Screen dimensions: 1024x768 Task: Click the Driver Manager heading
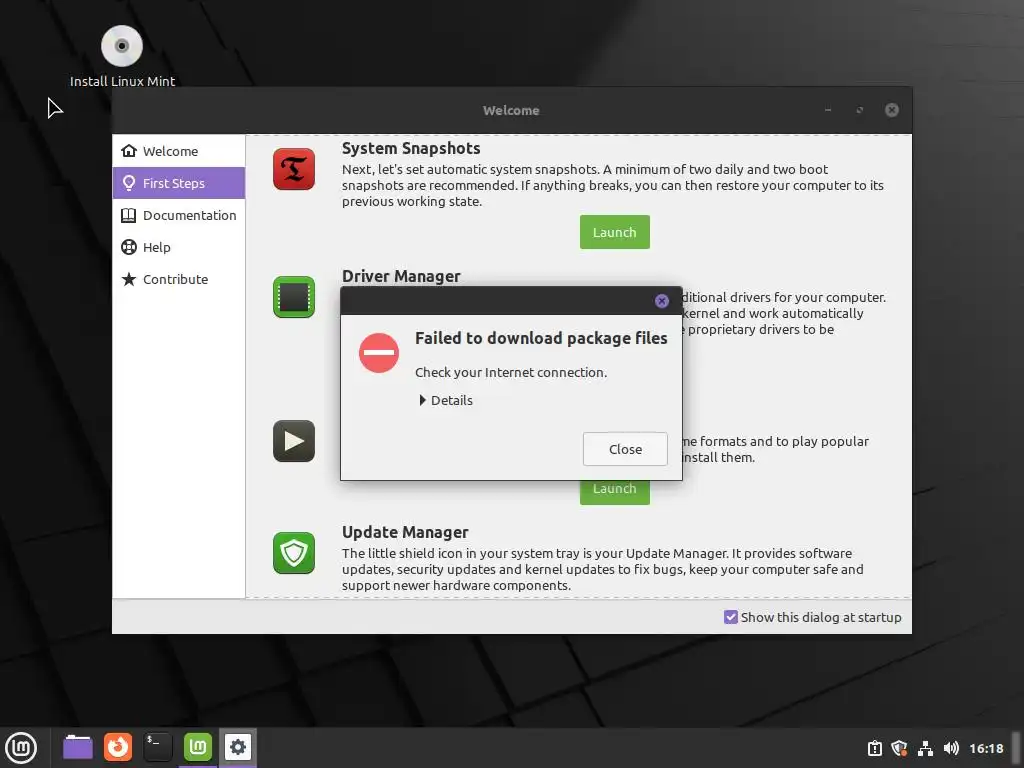(401, 276)
